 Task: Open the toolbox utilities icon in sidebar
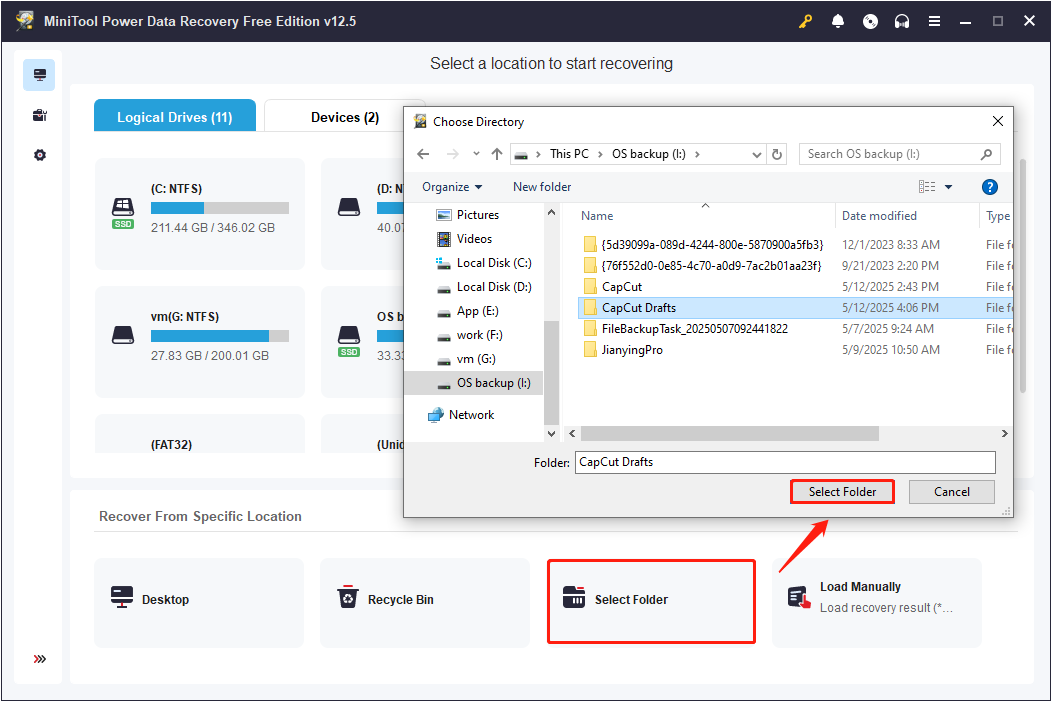pyautogui.click(x=40, y=115)
